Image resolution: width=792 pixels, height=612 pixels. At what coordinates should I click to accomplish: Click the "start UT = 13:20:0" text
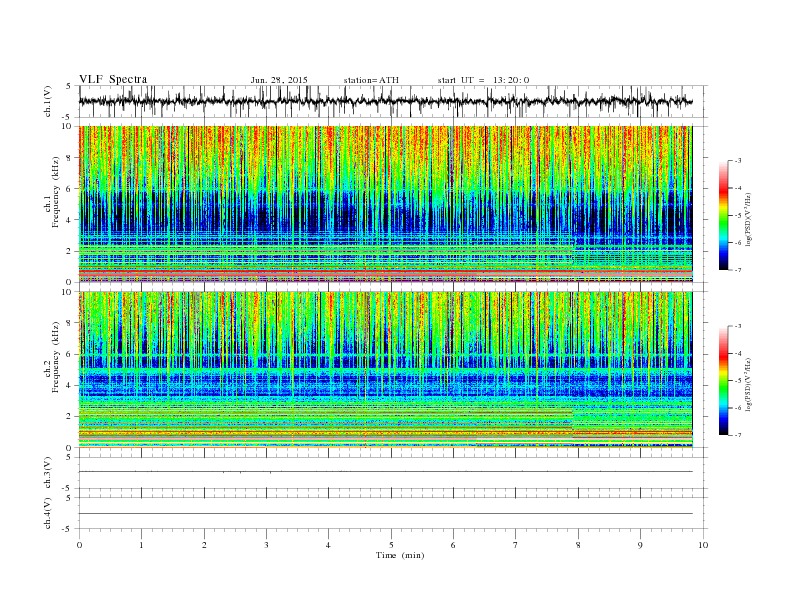tap(483, 80)
